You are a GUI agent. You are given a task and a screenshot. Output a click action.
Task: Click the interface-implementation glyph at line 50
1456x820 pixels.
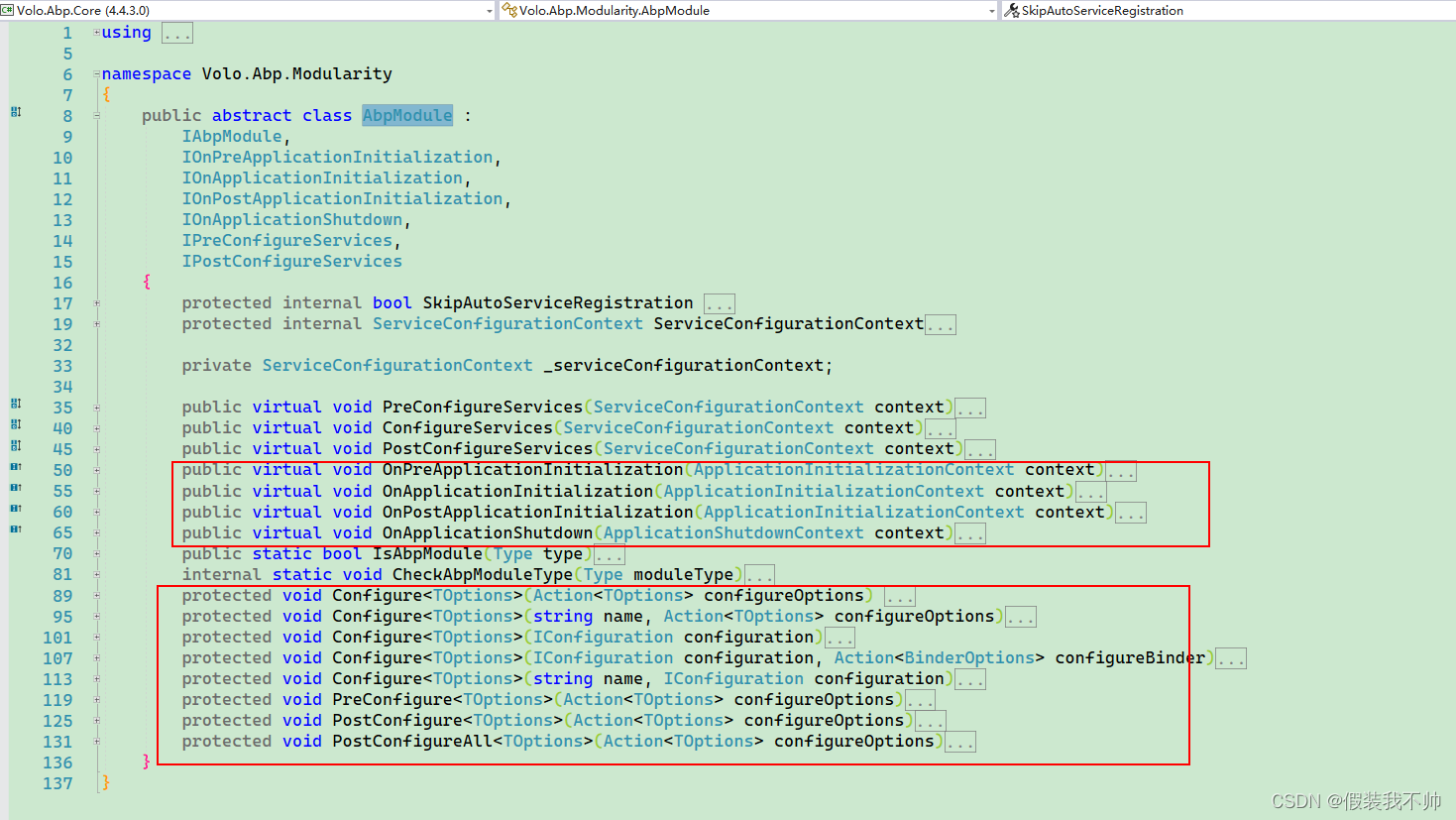(x=16, y=466)
